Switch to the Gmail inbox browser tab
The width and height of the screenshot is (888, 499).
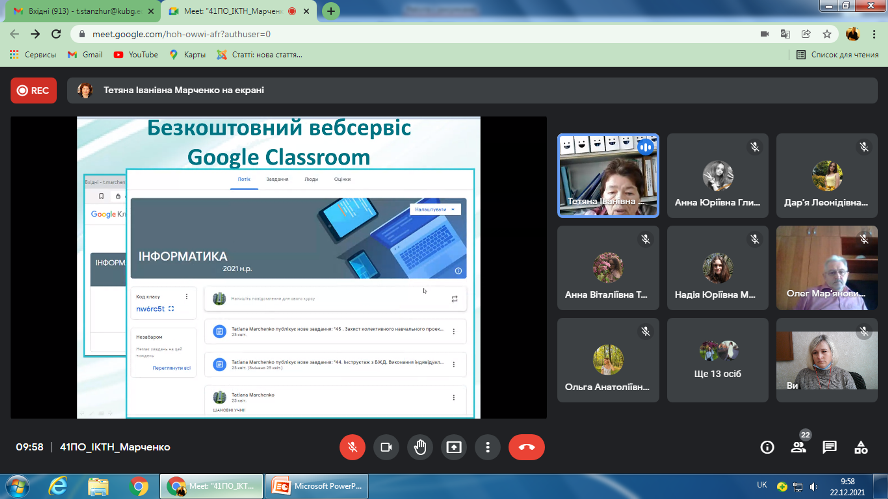coord(75,11)
